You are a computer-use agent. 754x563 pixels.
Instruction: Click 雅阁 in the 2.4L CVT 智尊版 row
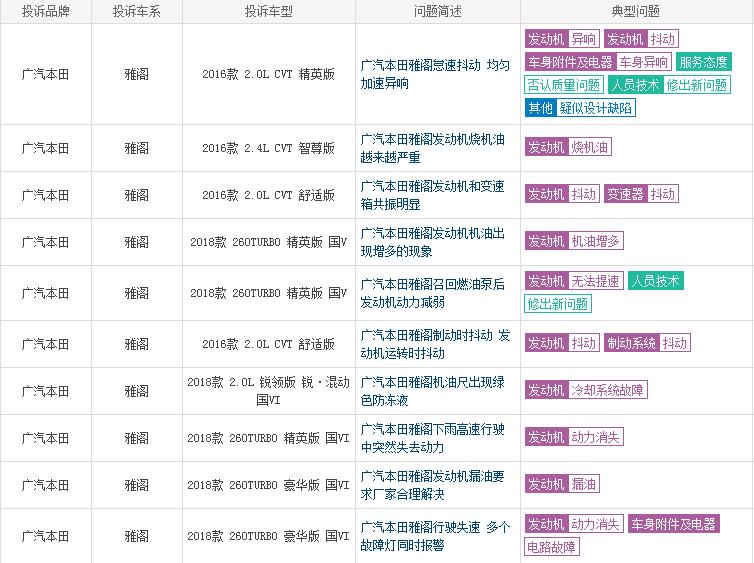click(137, 148)
